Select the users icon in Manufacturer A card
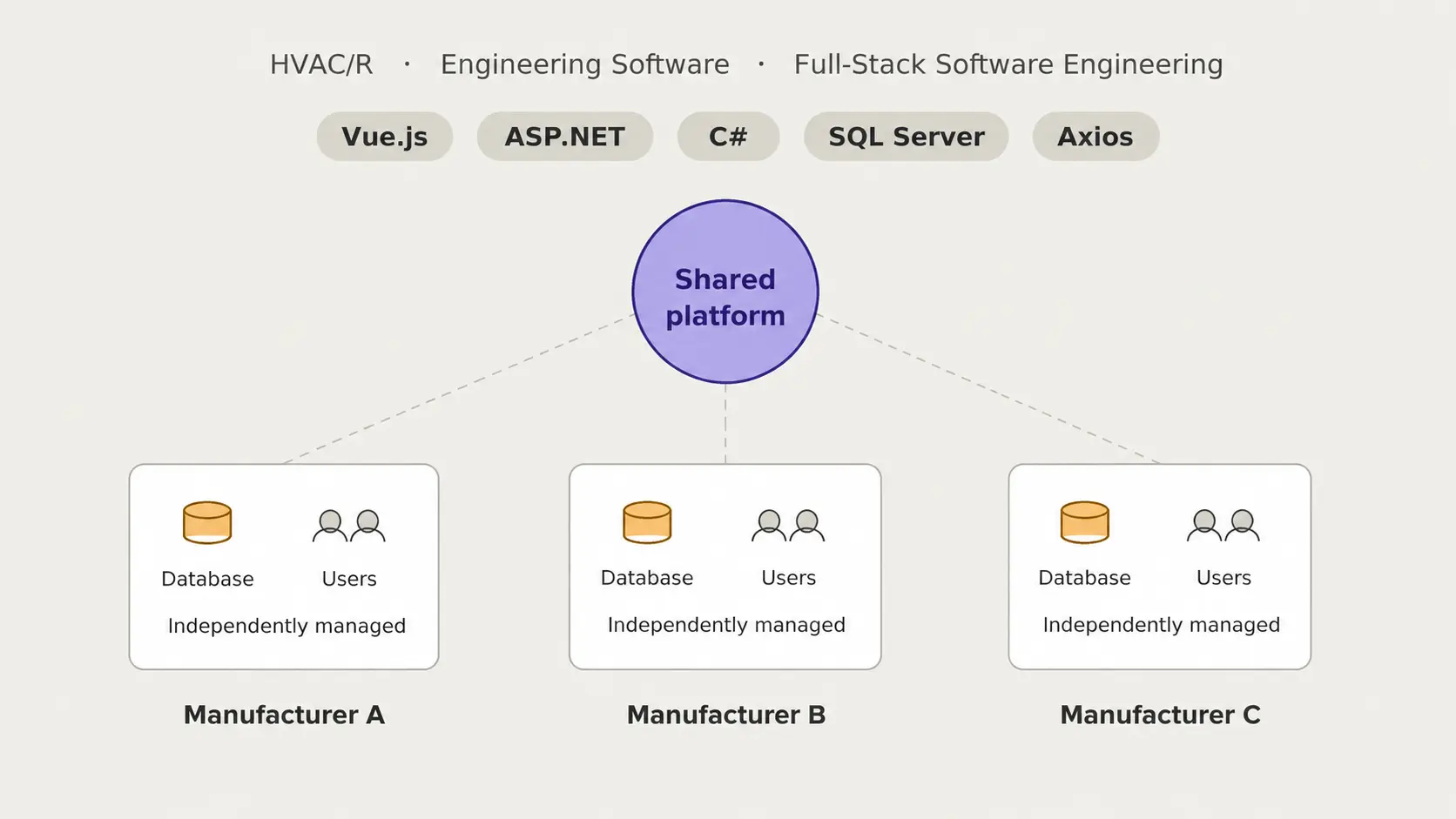 [x=349, y=526]
